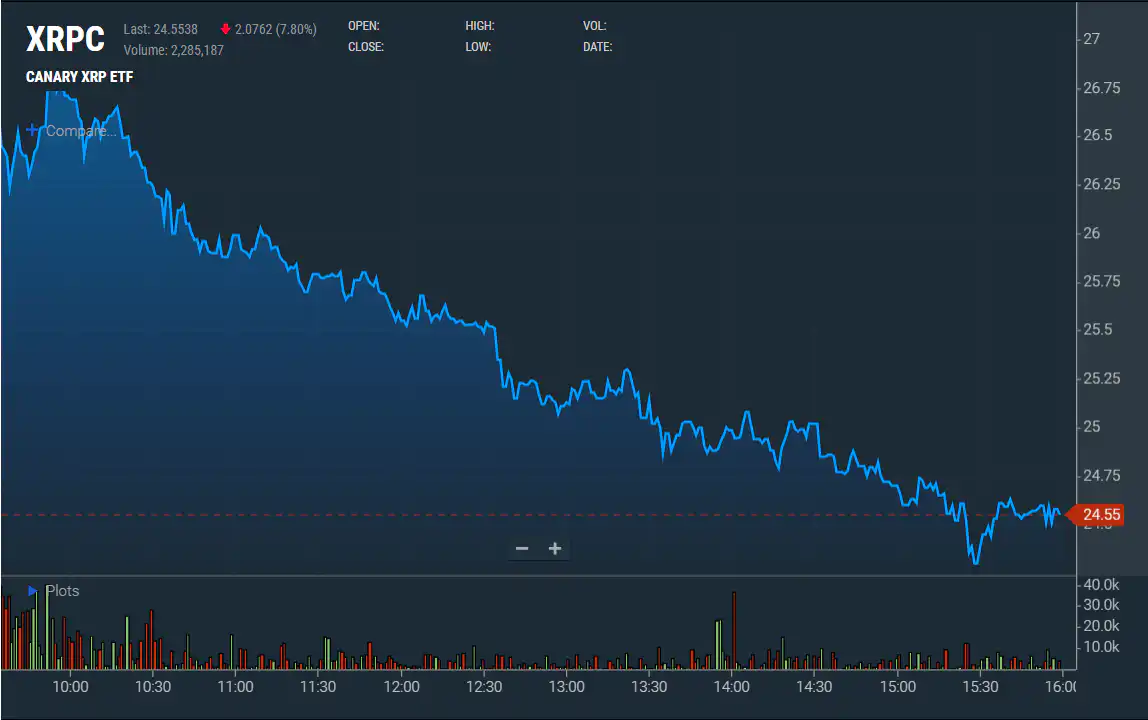Click the CANARY XRP ETF name
The height and width of the screenshot is (720, 1148).
pos(79,77)
